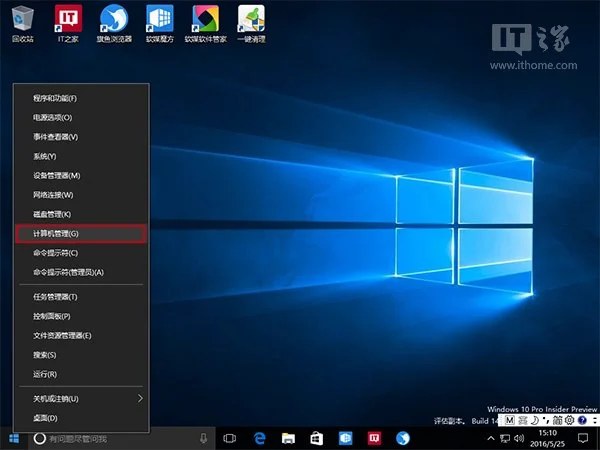Choose 搜索(S) menu entry
The height and width of the screenshot is (450, 600).
(81, 355)
